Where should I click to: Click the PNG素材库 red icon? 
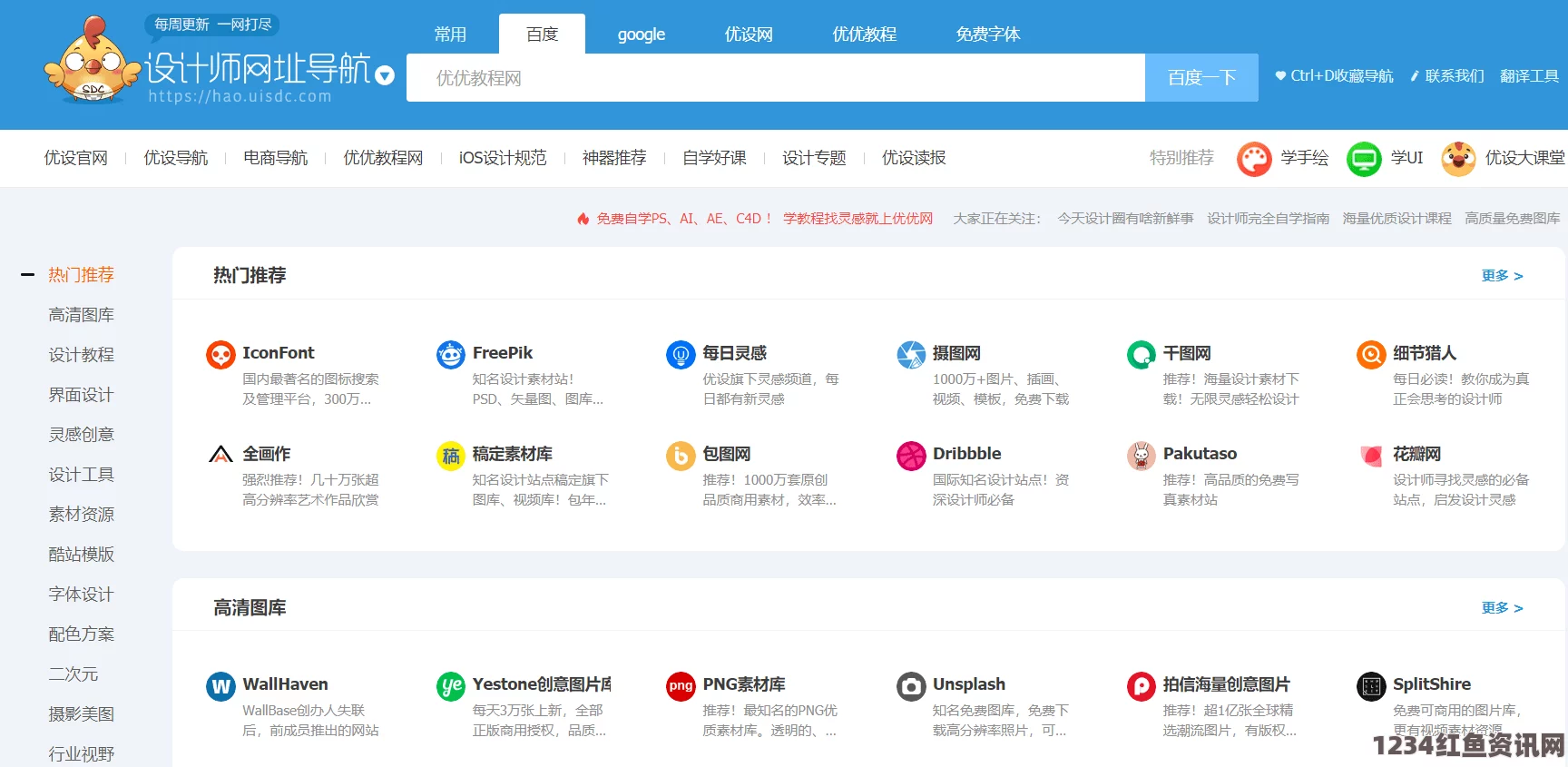(681, 686)
